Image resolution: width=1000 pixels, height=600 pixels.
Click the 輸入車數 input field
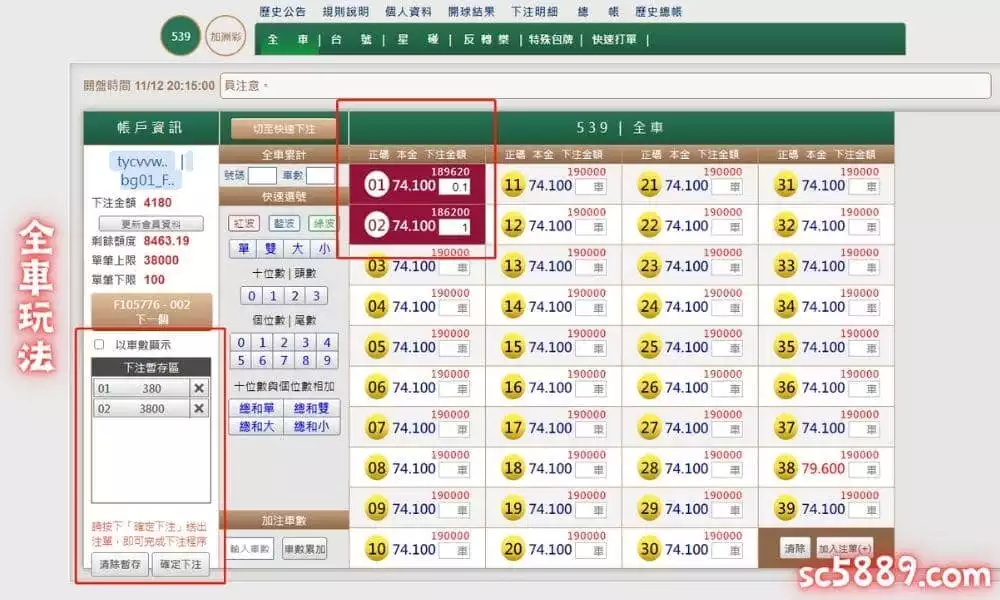tap(251, 549)
